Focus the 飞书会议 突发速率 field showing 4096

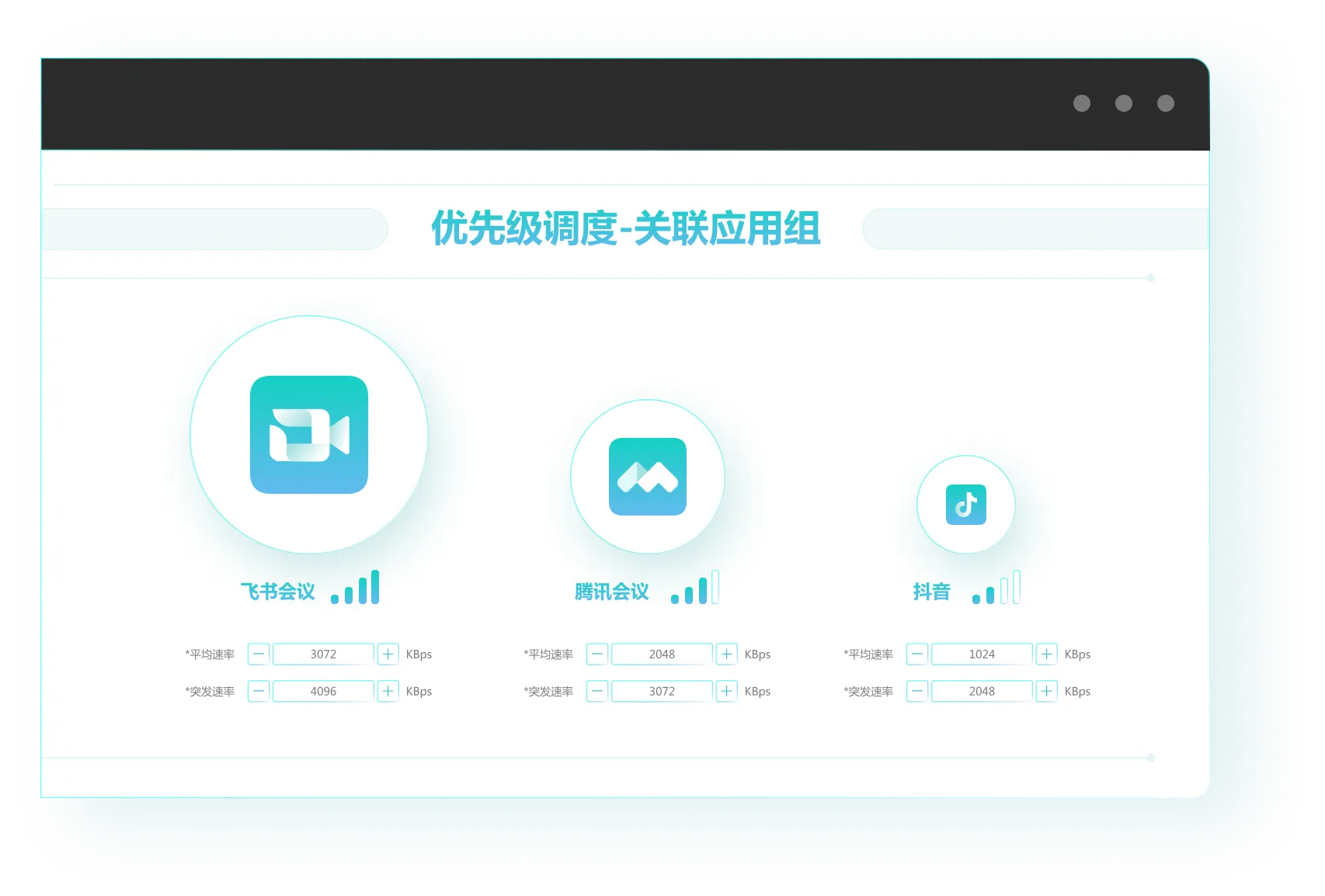pyautogui.click(x=324, y=691)
